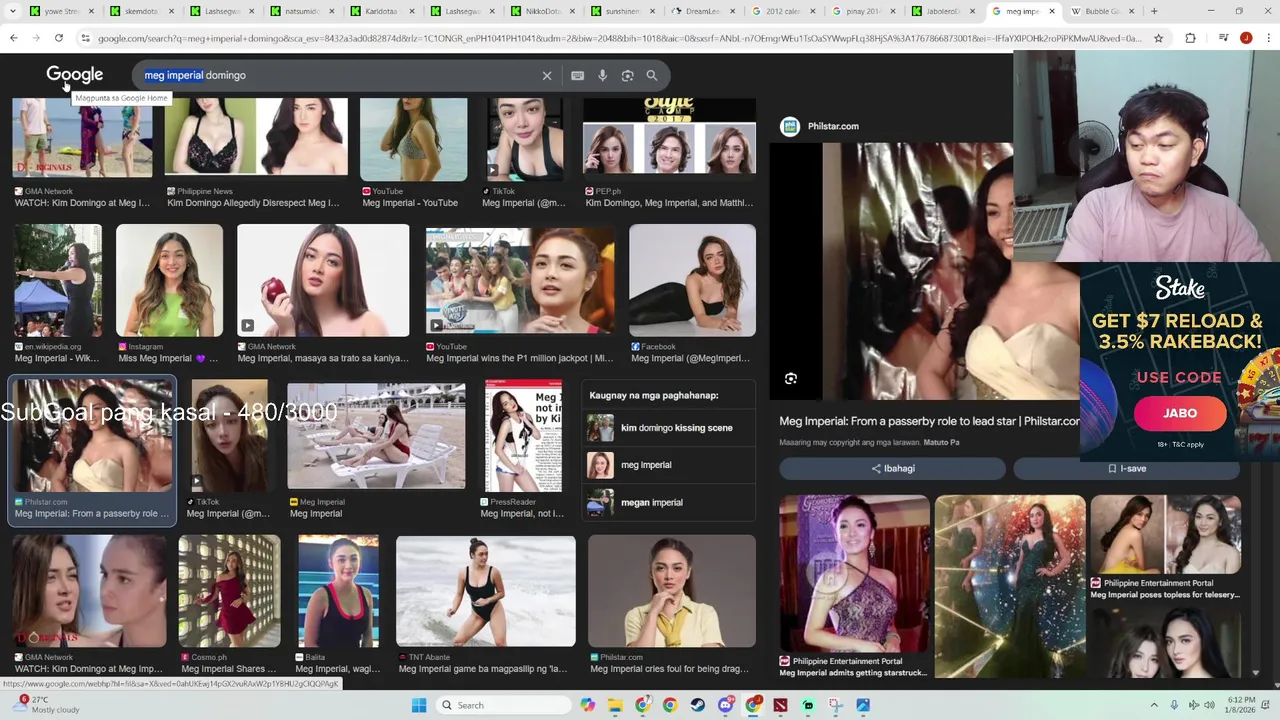Open the Copilot icon in the taskbar
Viewport: 1280px width, 720px height.
[x=587, y=705]
